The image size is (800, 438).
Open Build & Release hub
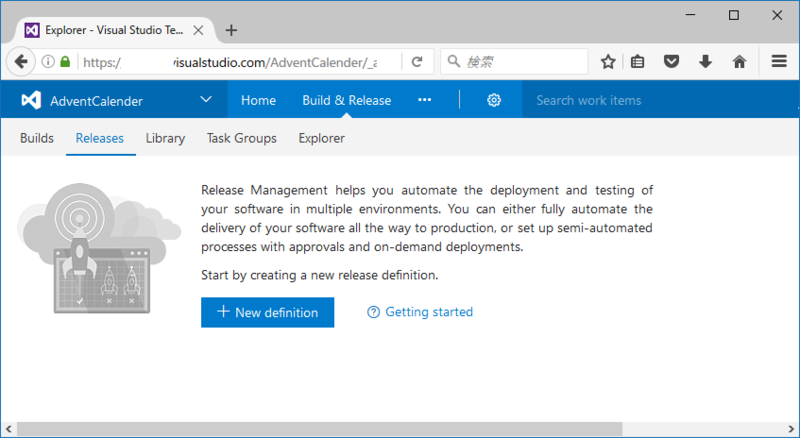tap(346, 101)
